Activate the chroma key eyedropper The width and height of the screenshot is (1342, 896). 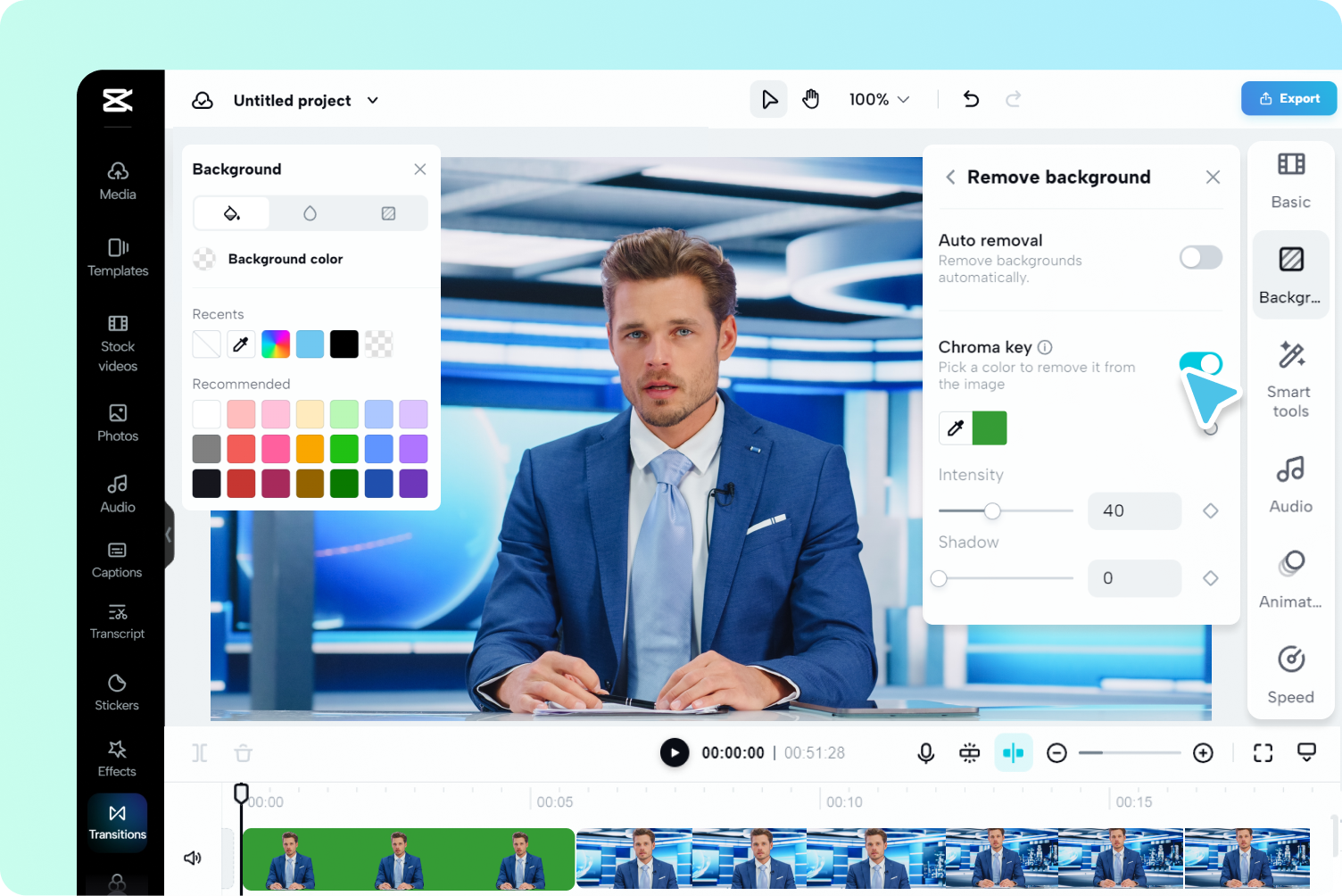pyautogui.click(x=954, y=427)
